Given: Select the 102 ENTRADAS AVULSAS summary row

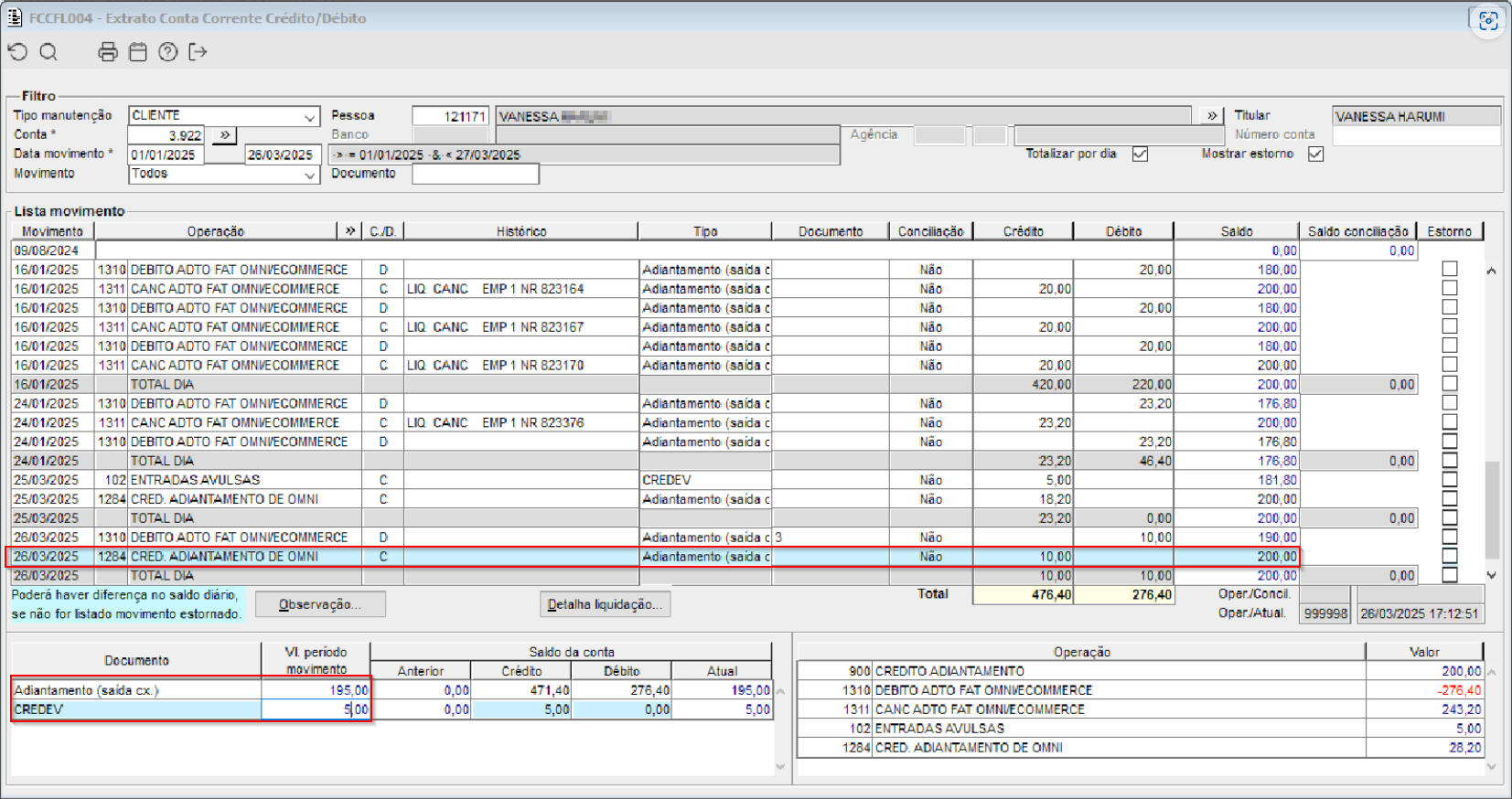Looking at the screenshot, I should (x=1141, y=729).
